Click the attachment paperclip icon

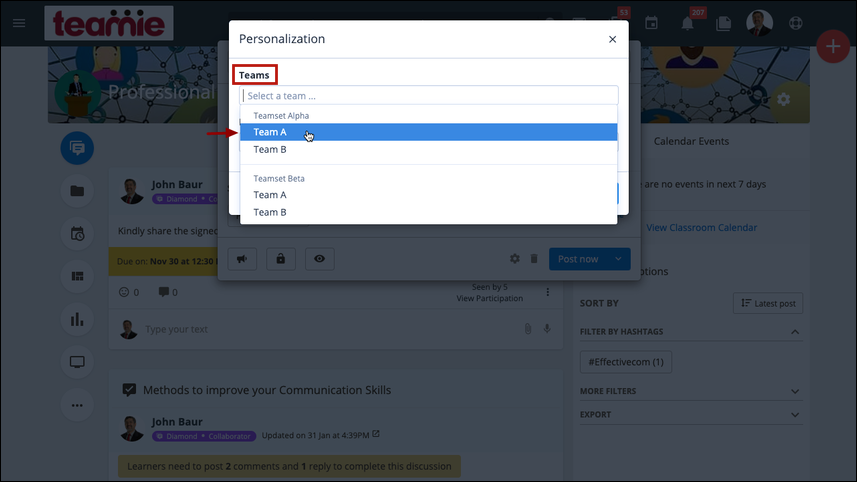click(x=527, y=328)
